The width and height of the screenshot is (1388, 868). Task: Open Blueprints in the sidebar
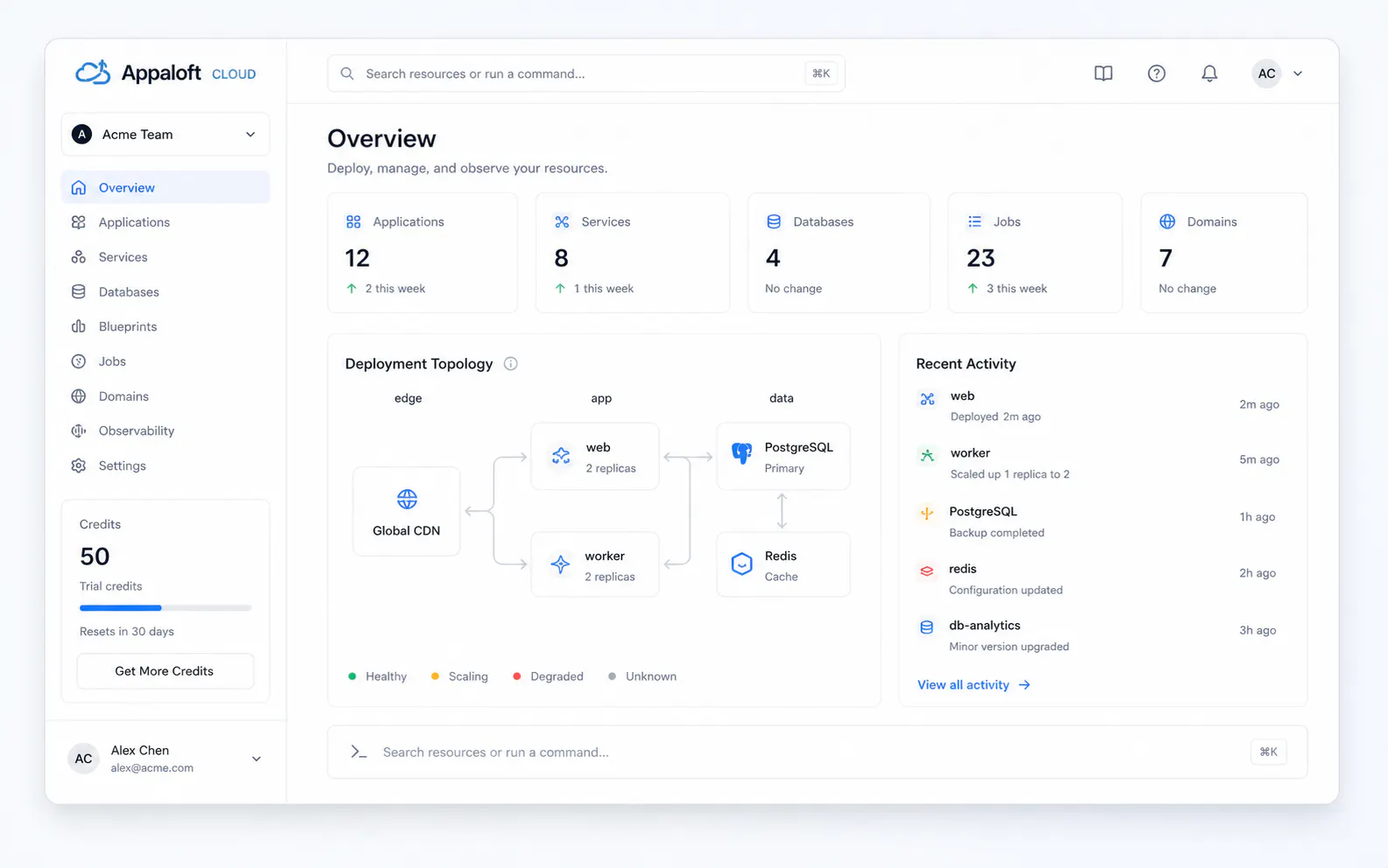pos(165,326)
